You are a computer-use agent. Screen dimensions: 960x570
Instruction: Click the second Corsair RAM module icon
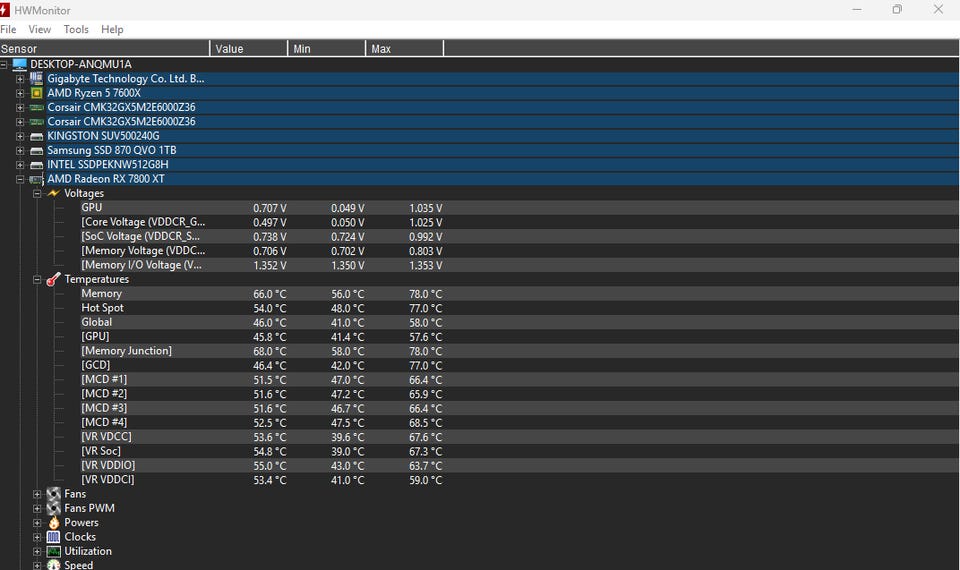36,122
